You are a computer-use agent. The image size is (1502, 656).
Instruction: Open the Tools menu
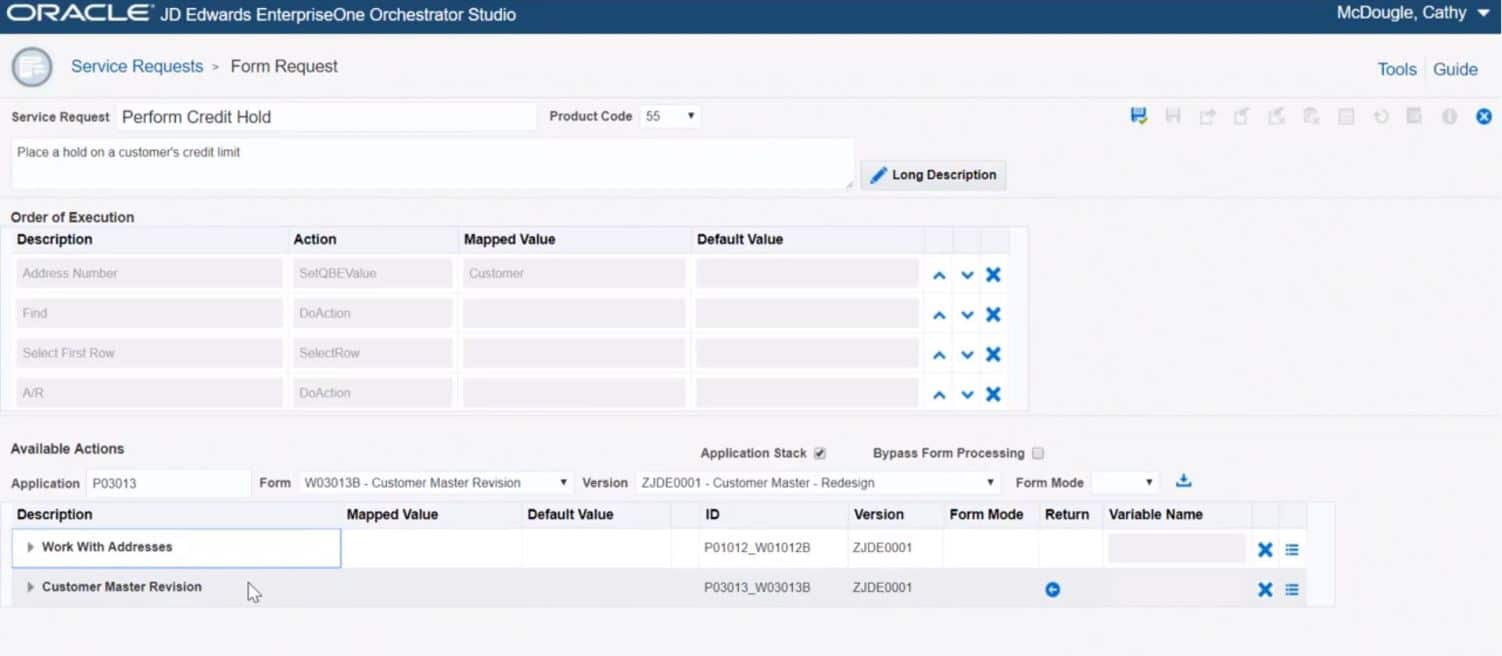1397,69
